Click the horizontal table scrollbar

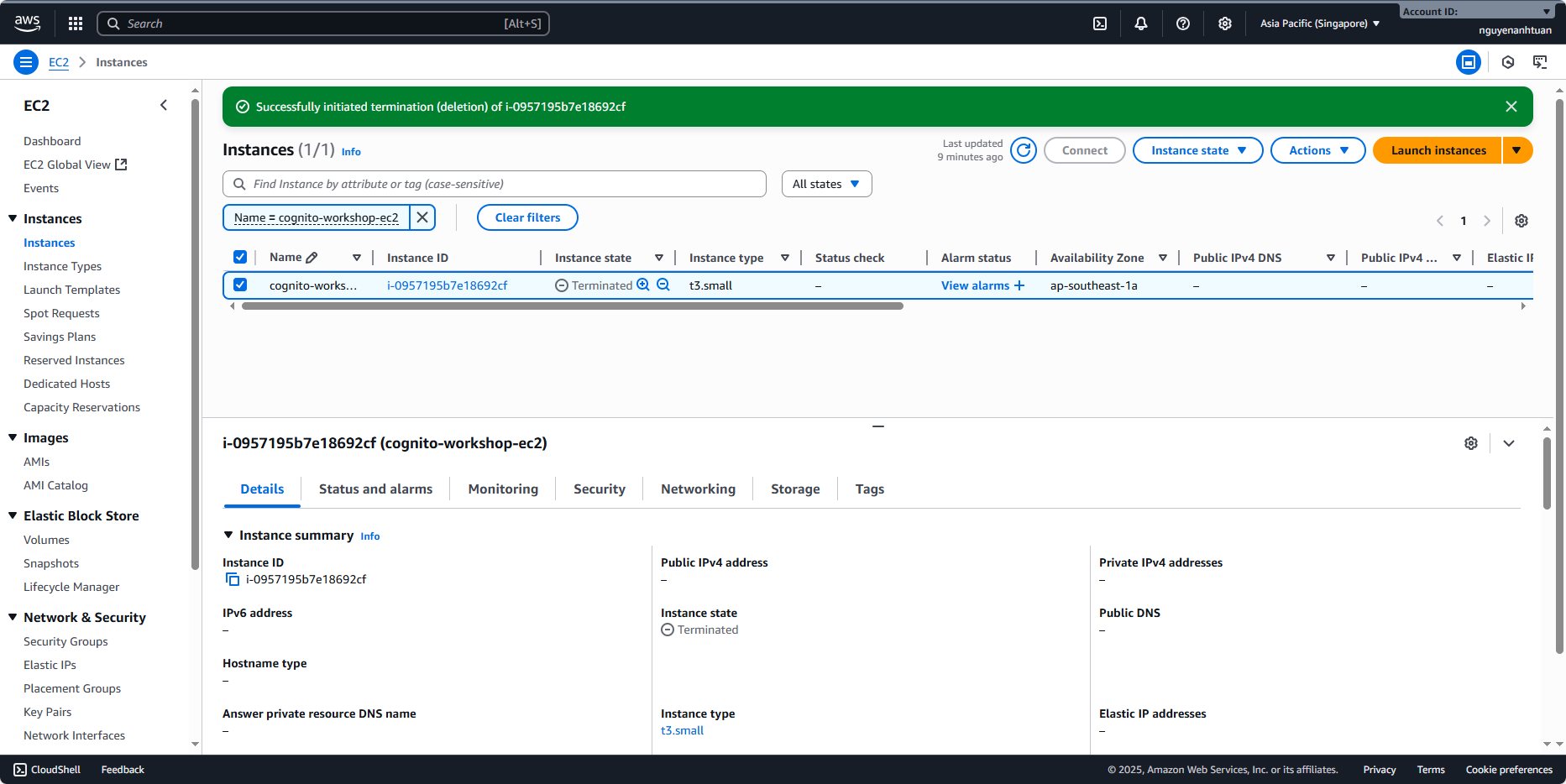tap(572, 306)
